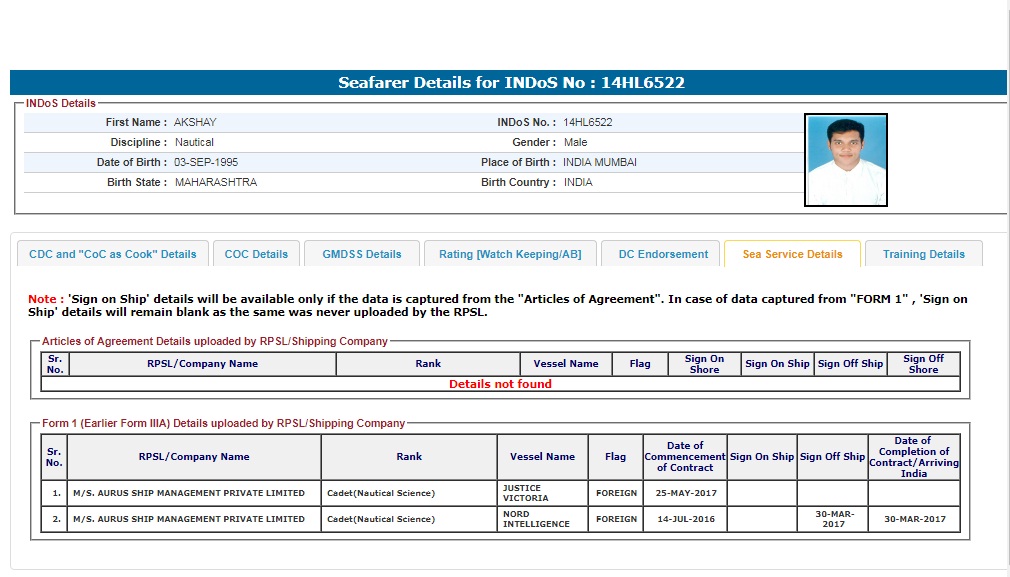1010x577 pixels.
Task: Show the Training Details tab
Action: pyautogui.click(x=923, y=254)
